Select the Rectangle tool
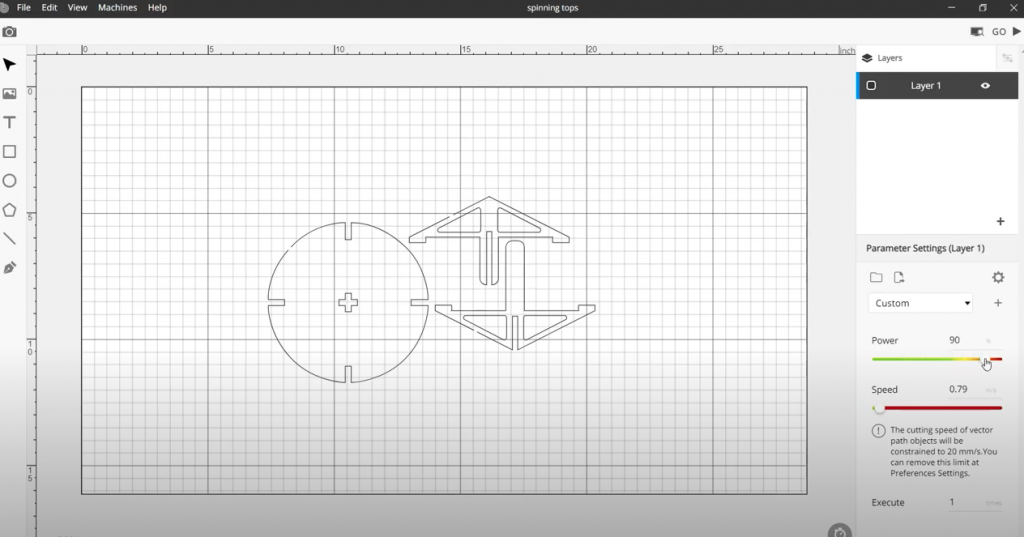This screenshot has height=537, width=1024. (9, 152)
